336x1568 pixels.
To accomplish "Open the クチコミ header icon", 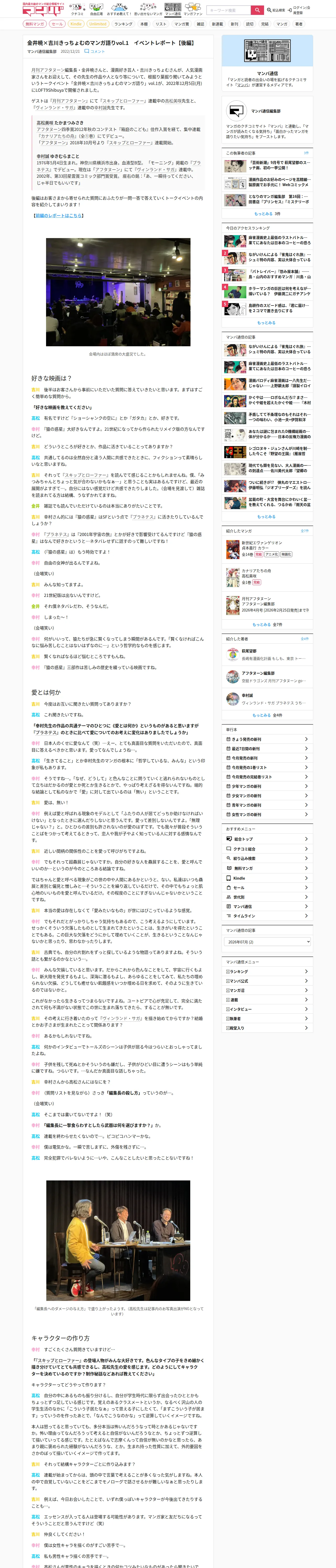I will tap(77, 9).
